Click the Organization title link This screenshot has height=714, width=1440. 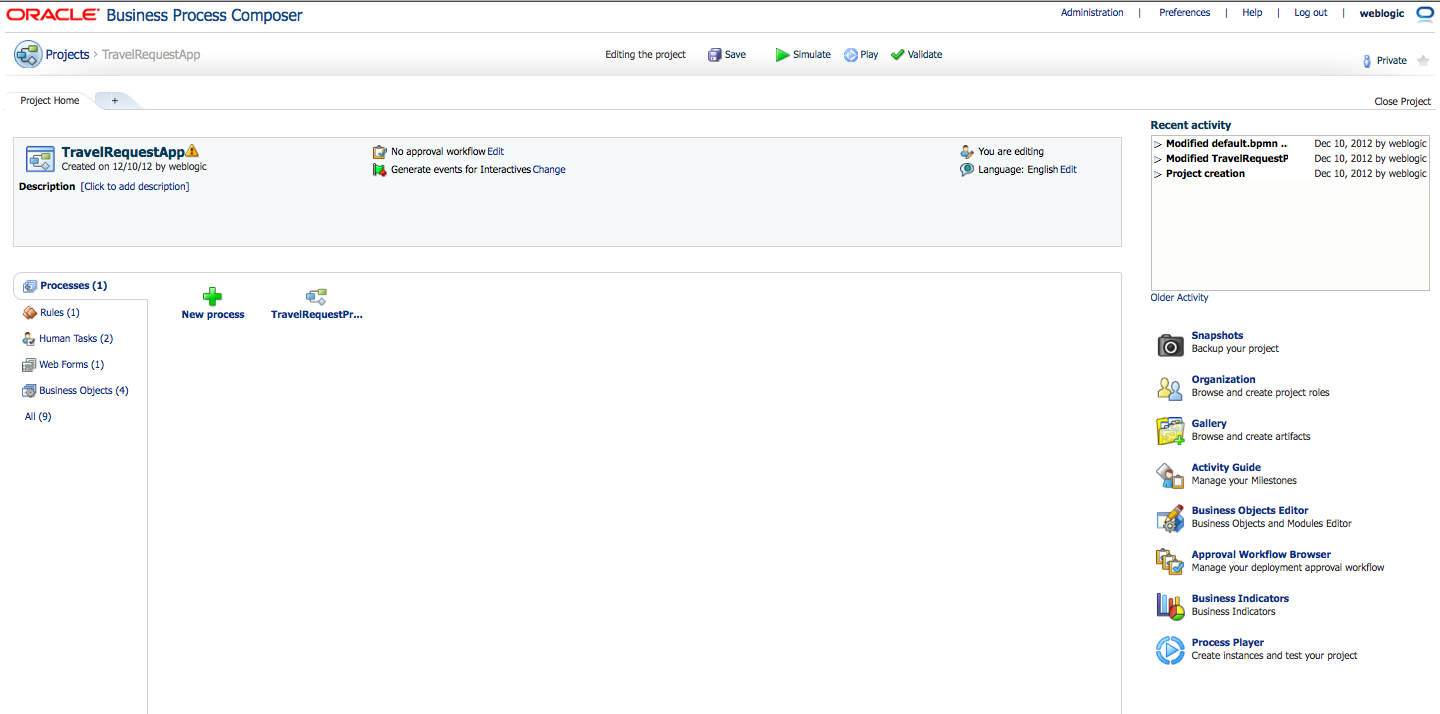coord(1223,380)
